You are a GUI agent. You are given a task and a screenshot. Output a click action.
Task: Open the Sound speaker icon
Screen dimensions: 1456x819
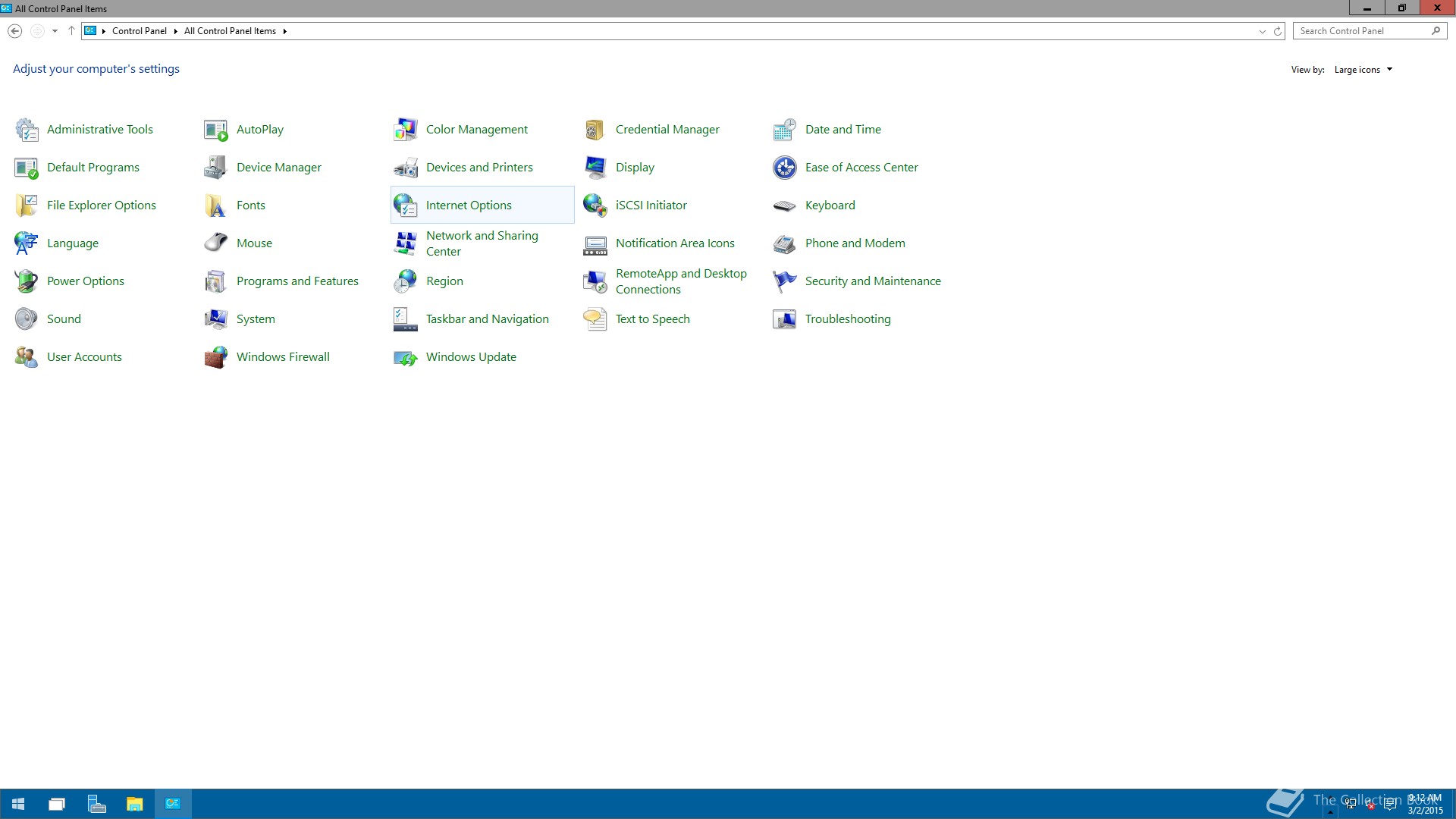point(27,319)
